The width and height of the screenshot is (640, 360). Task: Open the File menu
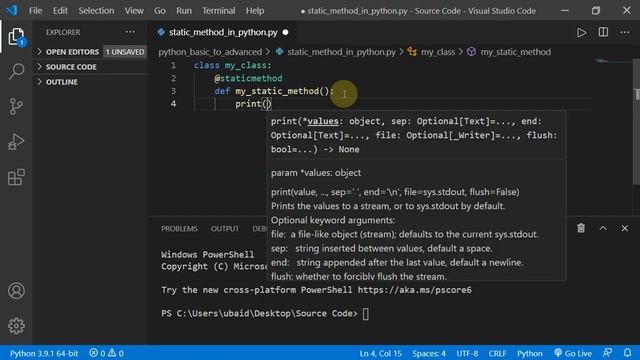pos(36,11)
